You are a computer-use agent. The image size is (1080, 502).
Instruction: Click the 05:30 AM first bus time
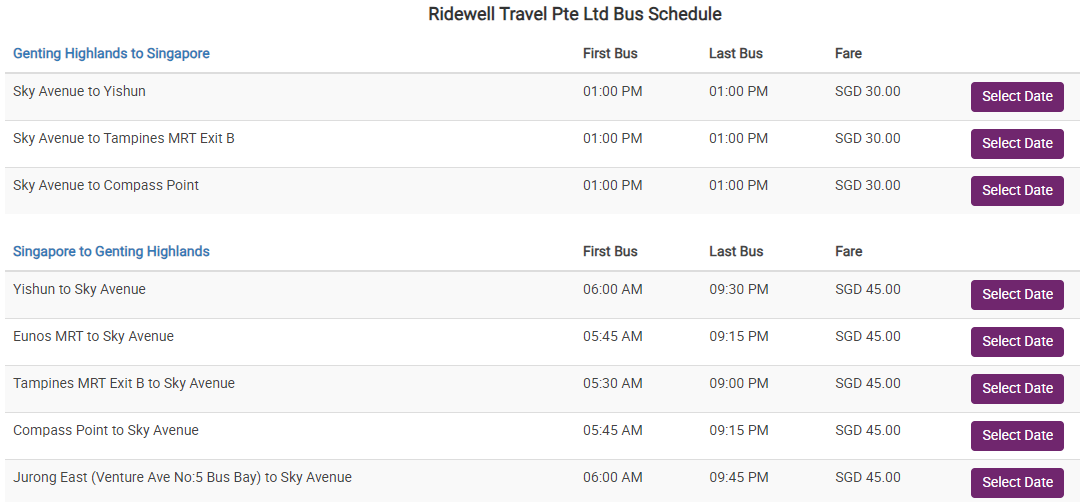[612, 383]
